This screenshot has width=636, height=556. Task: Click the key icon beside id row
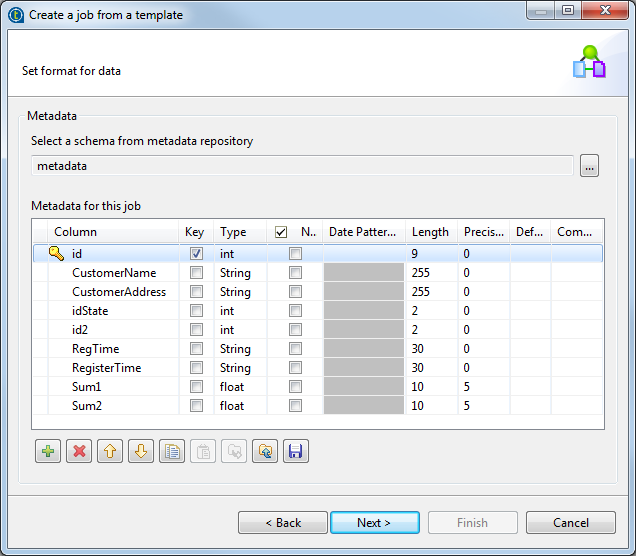pos(56,254)
